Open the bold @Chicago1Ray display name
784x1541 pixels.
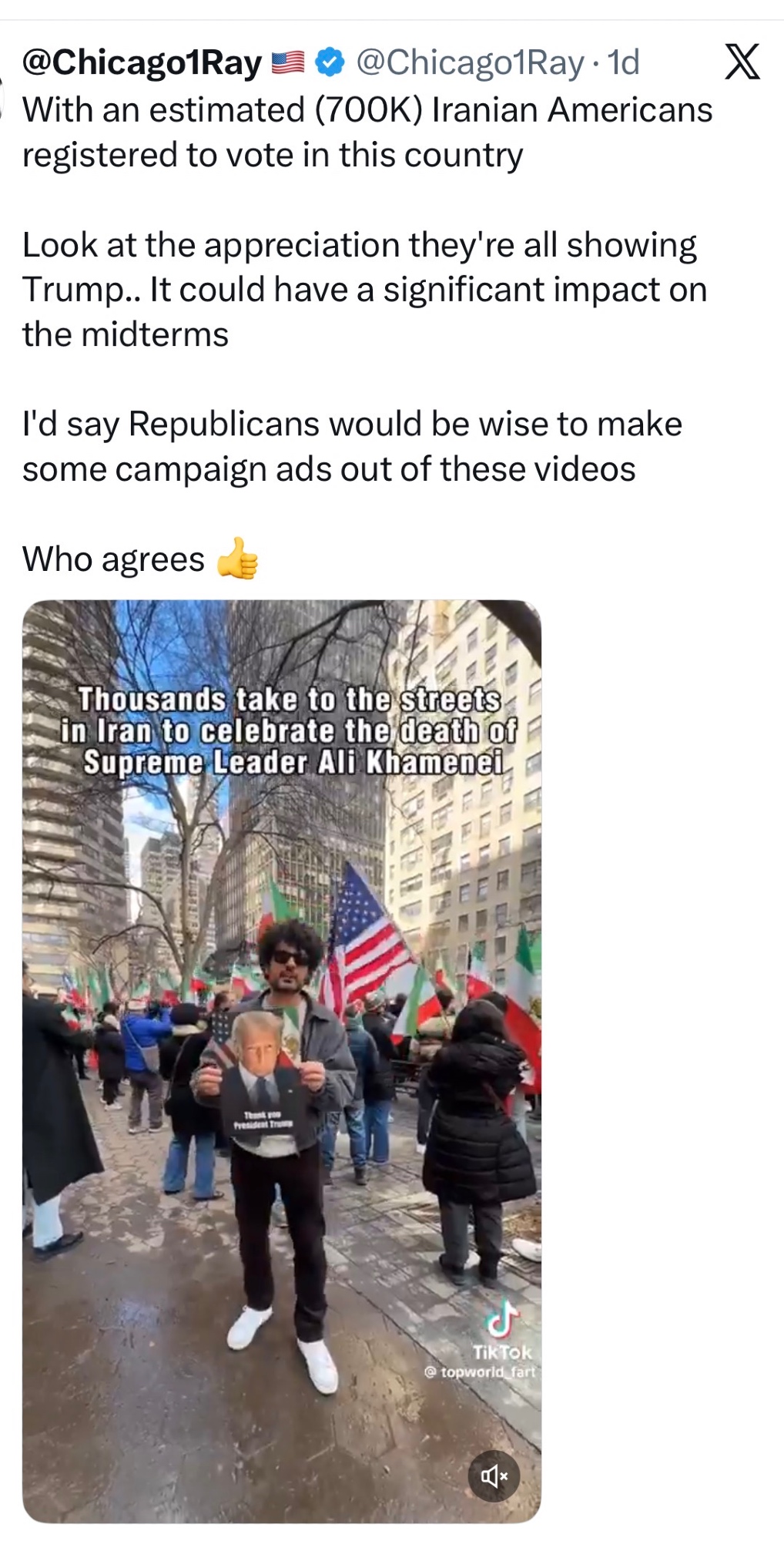click(x=142, y=62)
